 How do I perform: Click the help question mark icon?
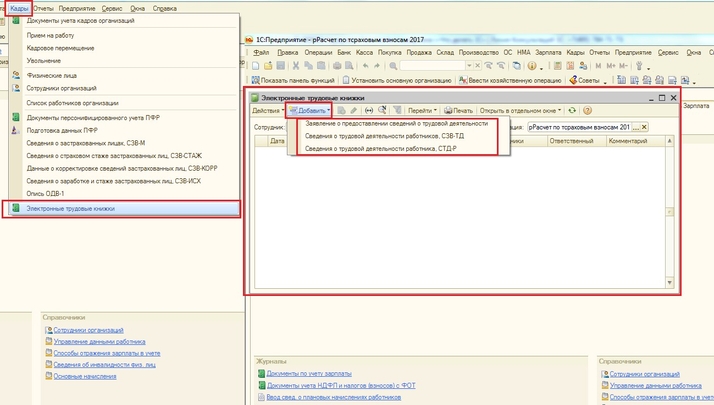[588, 110]
